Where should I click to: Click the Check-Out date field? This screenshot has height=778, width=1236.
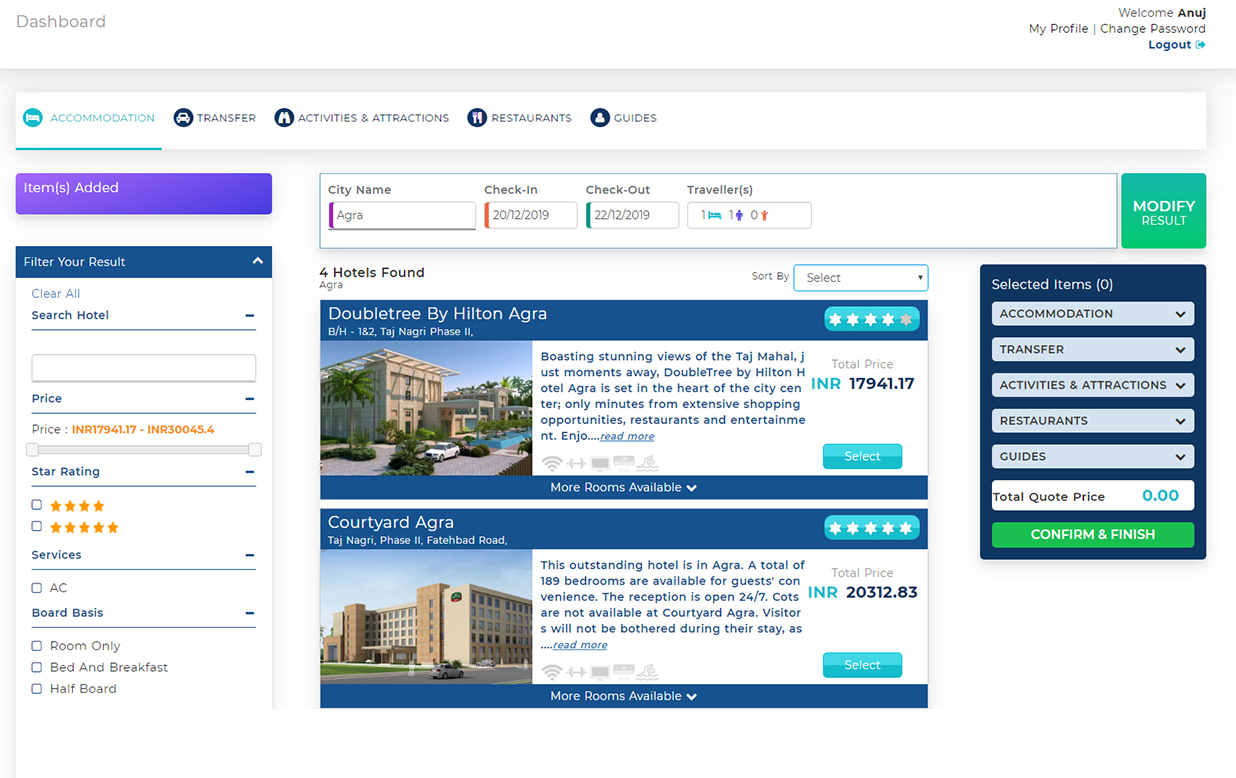[x=633, y=215]
